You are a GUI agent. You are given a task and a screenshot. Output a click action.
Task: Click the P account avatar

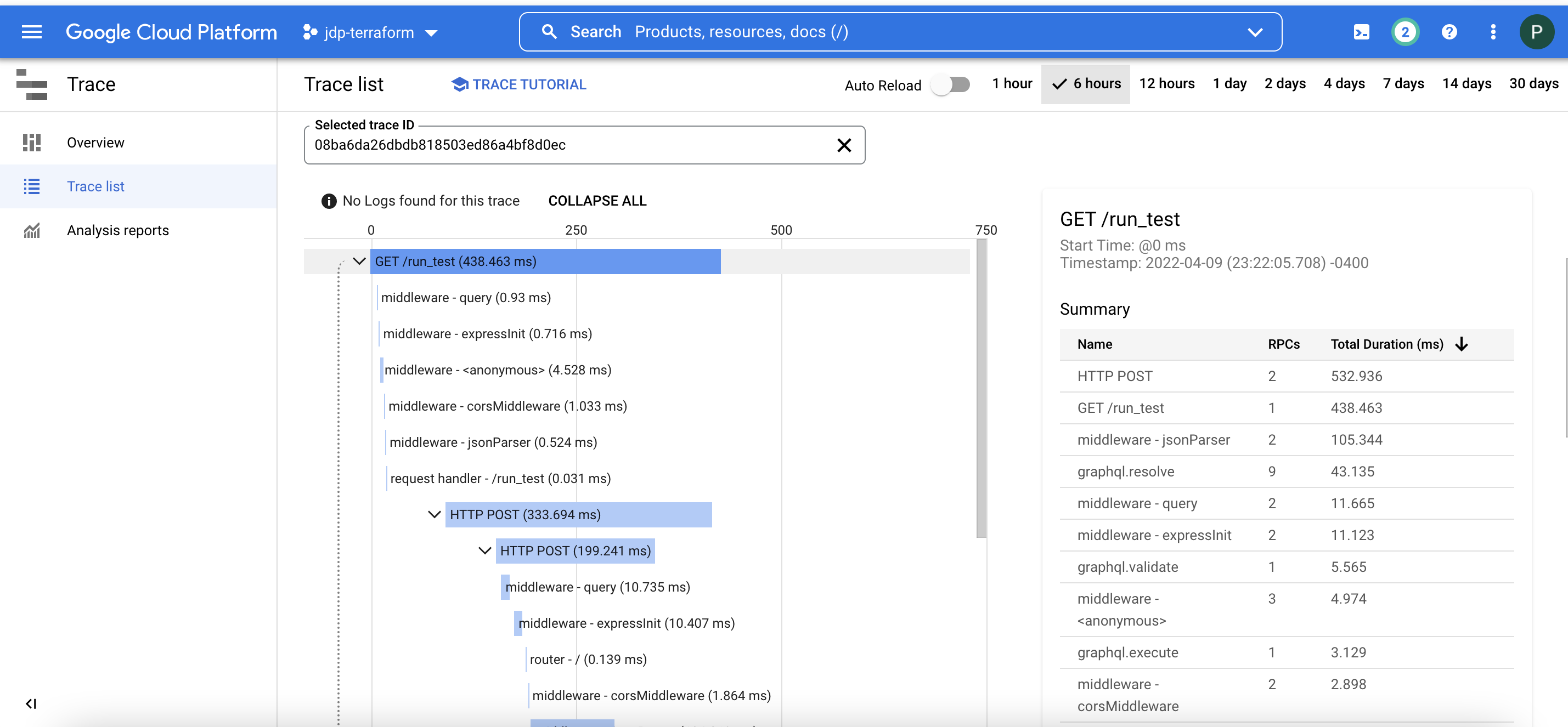click(1536, 32)
